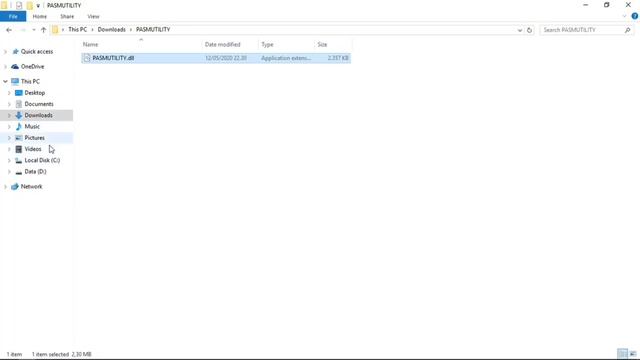Viewport: 640px width, 360px height.
Task: Click the Downloads arrow icon
Action: (x=18, y=115)
